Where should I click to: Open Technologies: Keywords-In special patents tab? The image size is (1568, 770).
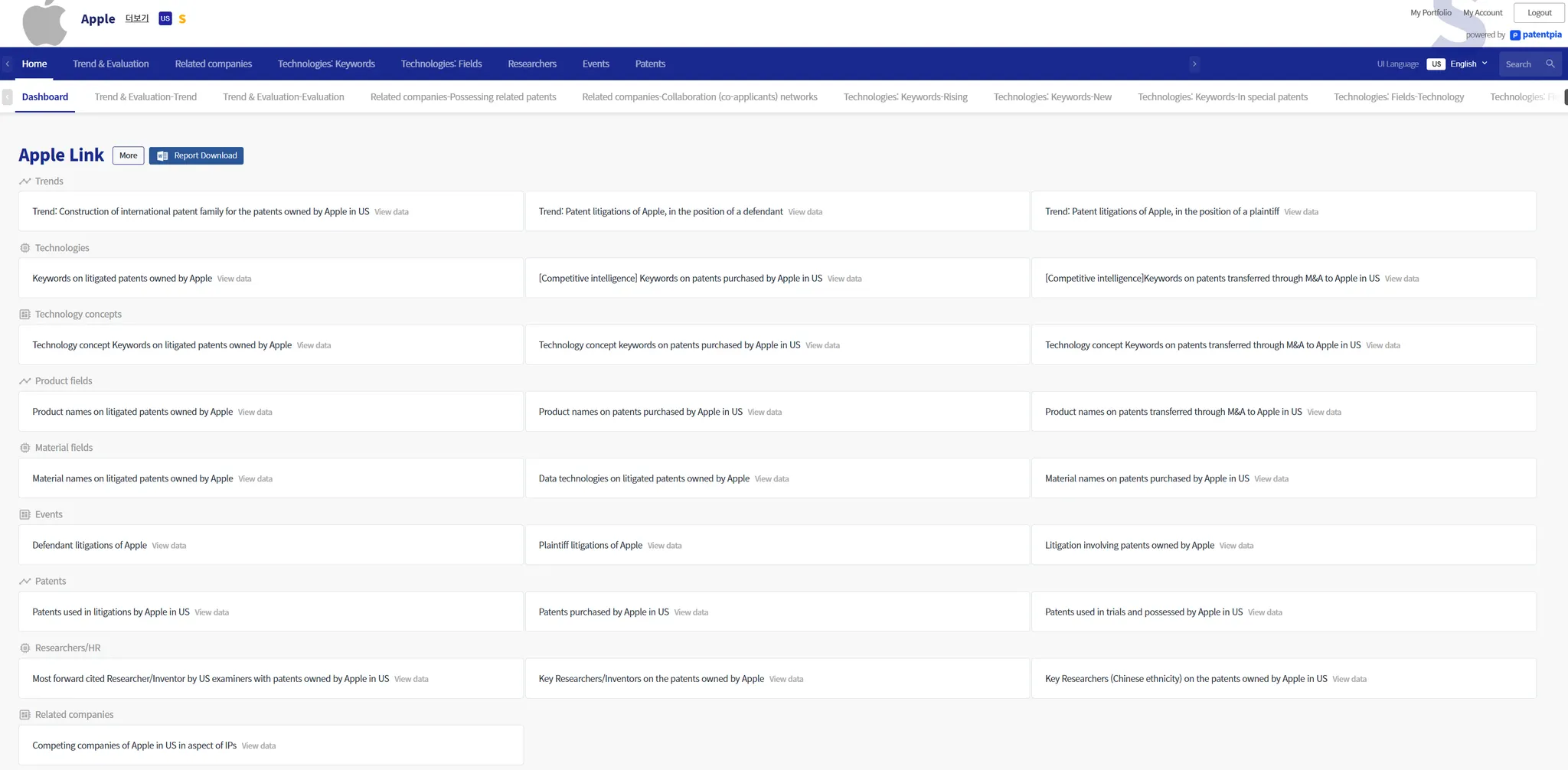tap(1223, 97)
